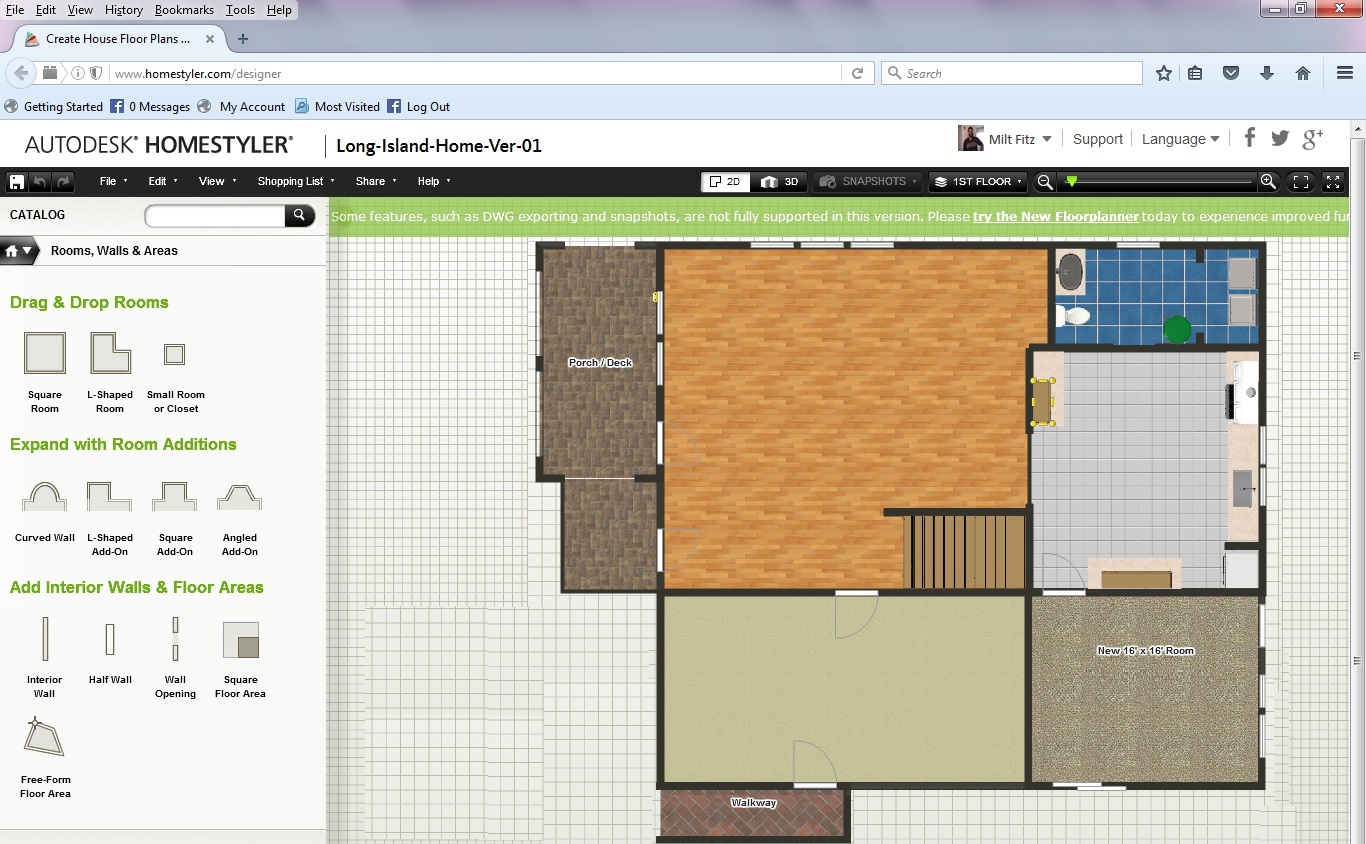Image resolution: width=1366 pixels, height=844 pixels.
Task: Click the Save floppy disk icon
Action: [x=16, y=182]
